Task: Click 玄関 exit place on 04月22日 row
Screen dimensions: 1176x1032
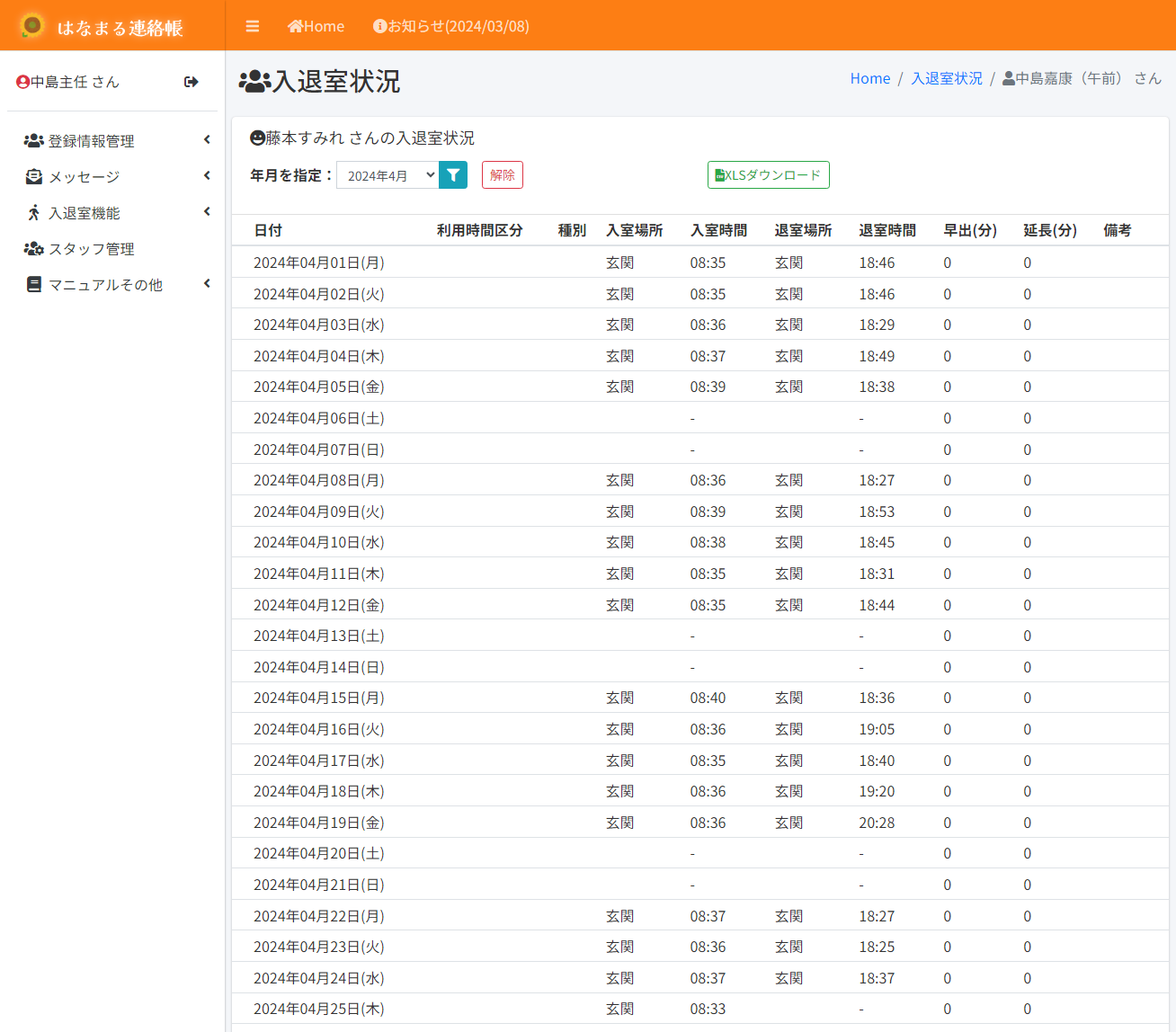Action: point(789,917)
